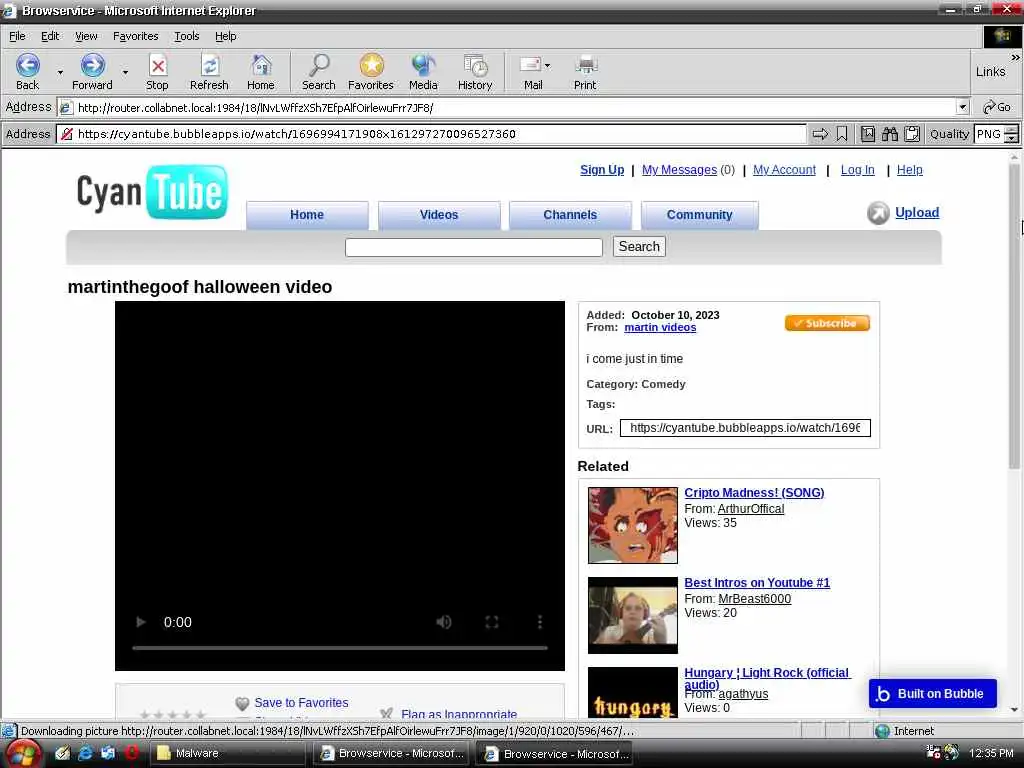Open Cripto Madness! (SONG) related video
The width and height of the screenshot is (1024, 768).
point(754,492)
